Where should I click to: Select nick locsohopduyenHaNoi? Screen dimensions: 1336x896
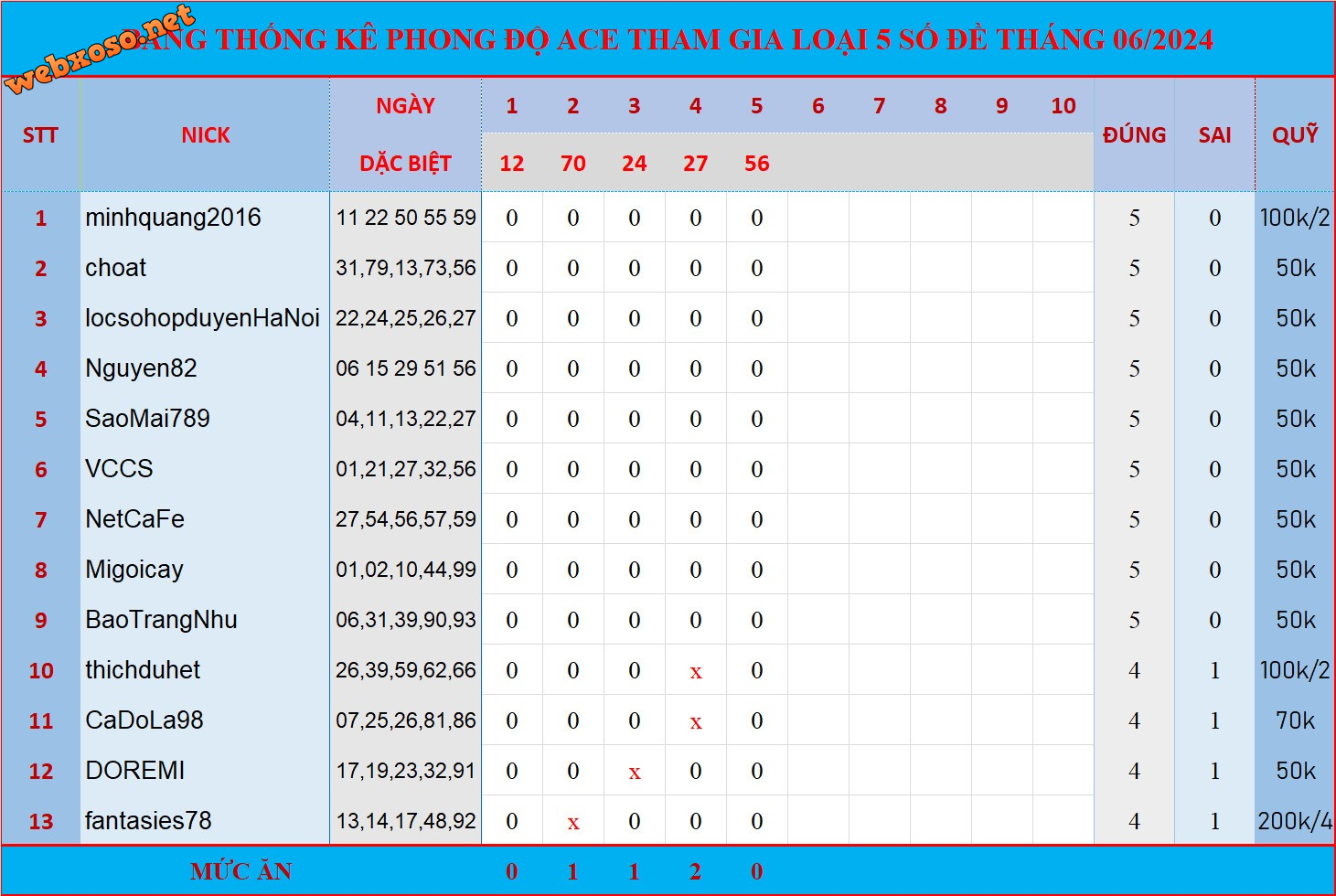coord(202,318)
